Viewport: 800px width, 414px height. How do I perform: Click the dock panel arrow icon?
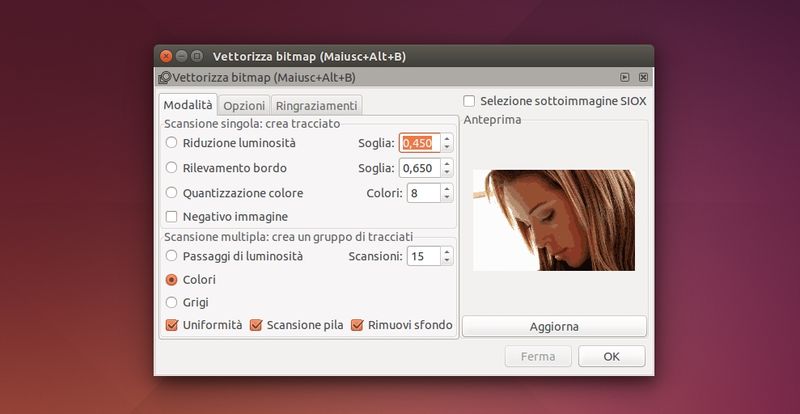[625, 78]
